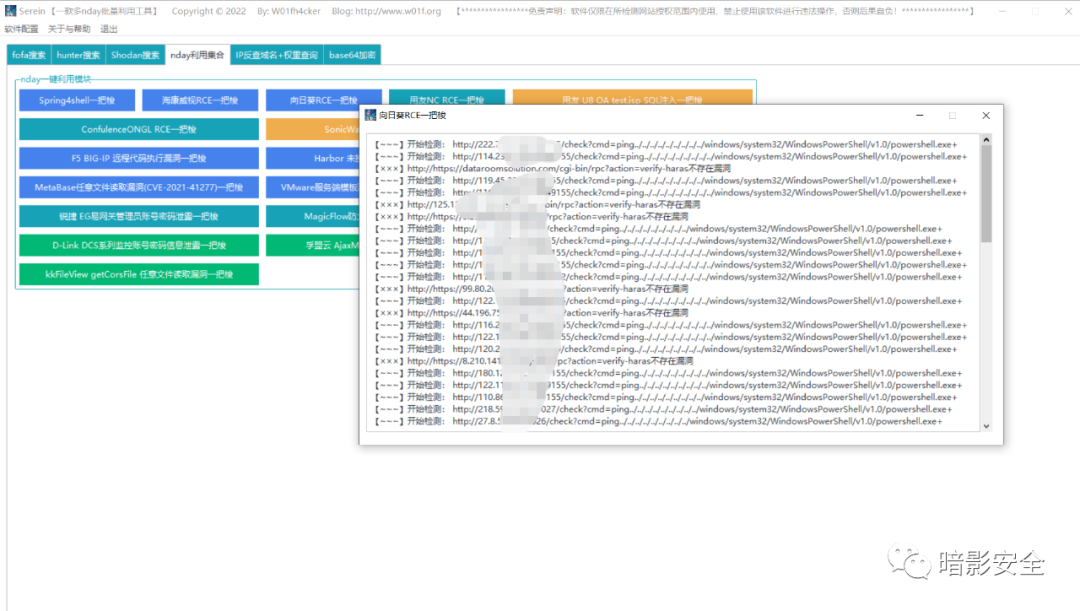Click the 孚盟云 AjaxM button
The width and height of the screenshot is (1080, 611).
(313, 245)
